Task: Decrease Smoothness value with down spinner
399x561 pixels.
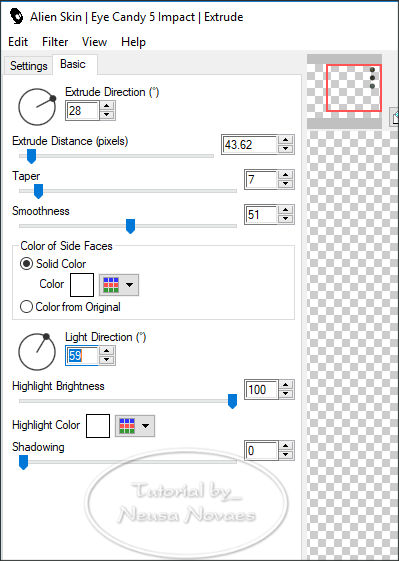Action: coord(286,219)
